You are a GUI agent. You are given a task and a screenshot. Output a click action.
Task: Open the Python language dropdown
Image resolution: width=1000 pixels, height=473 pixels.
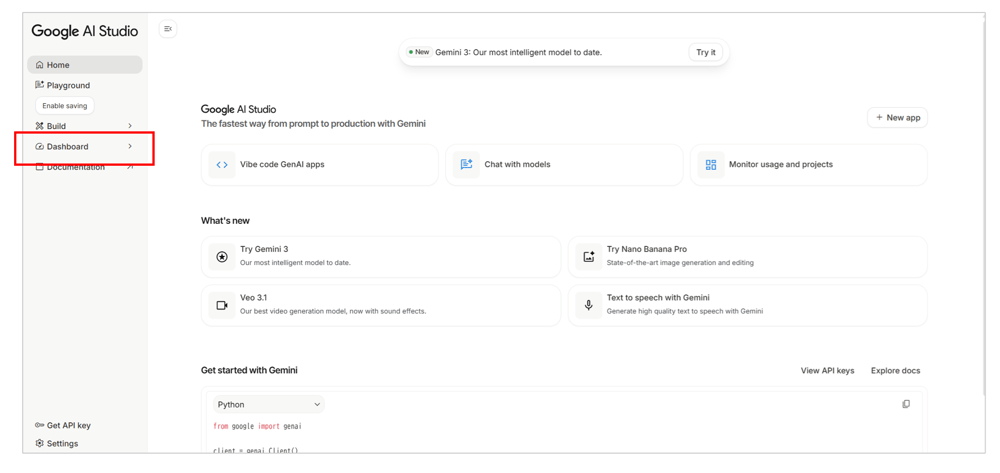tap(268, 404)
